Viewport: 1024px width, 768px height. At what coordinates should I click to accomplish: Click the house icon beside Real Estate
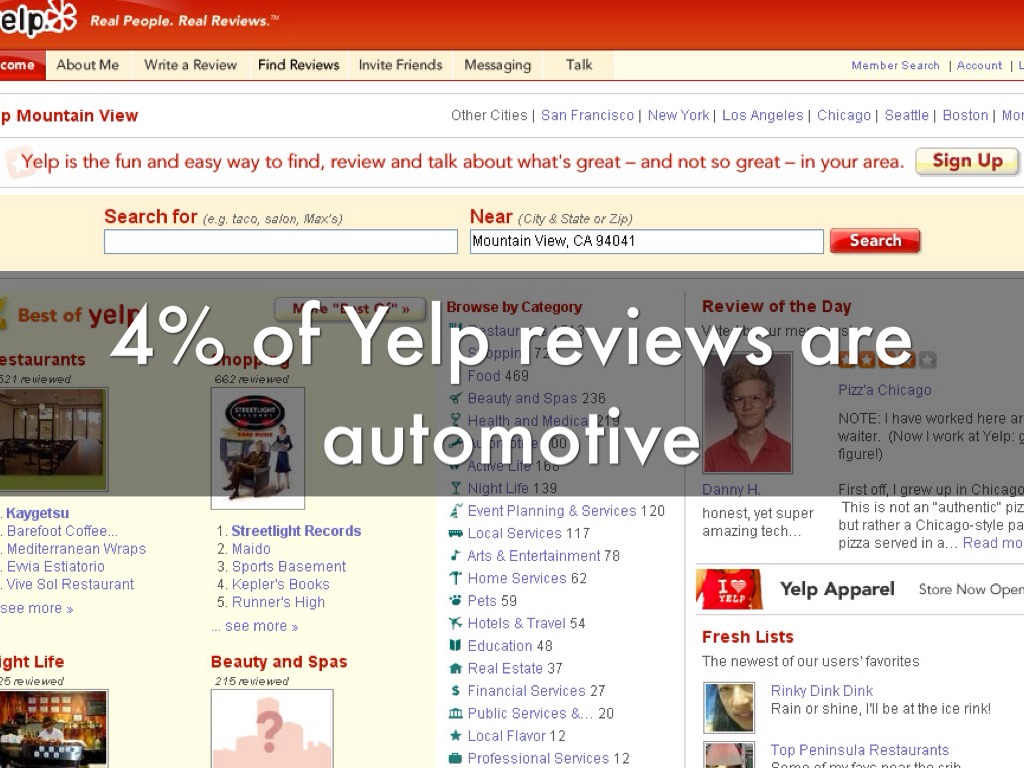coord(456,668)
